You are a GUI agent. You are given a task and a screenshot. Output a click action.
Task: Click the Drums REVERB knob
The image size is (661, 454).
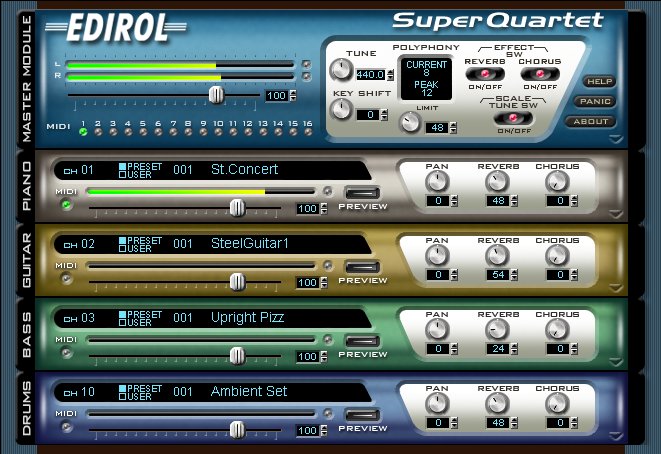point(497,403)
